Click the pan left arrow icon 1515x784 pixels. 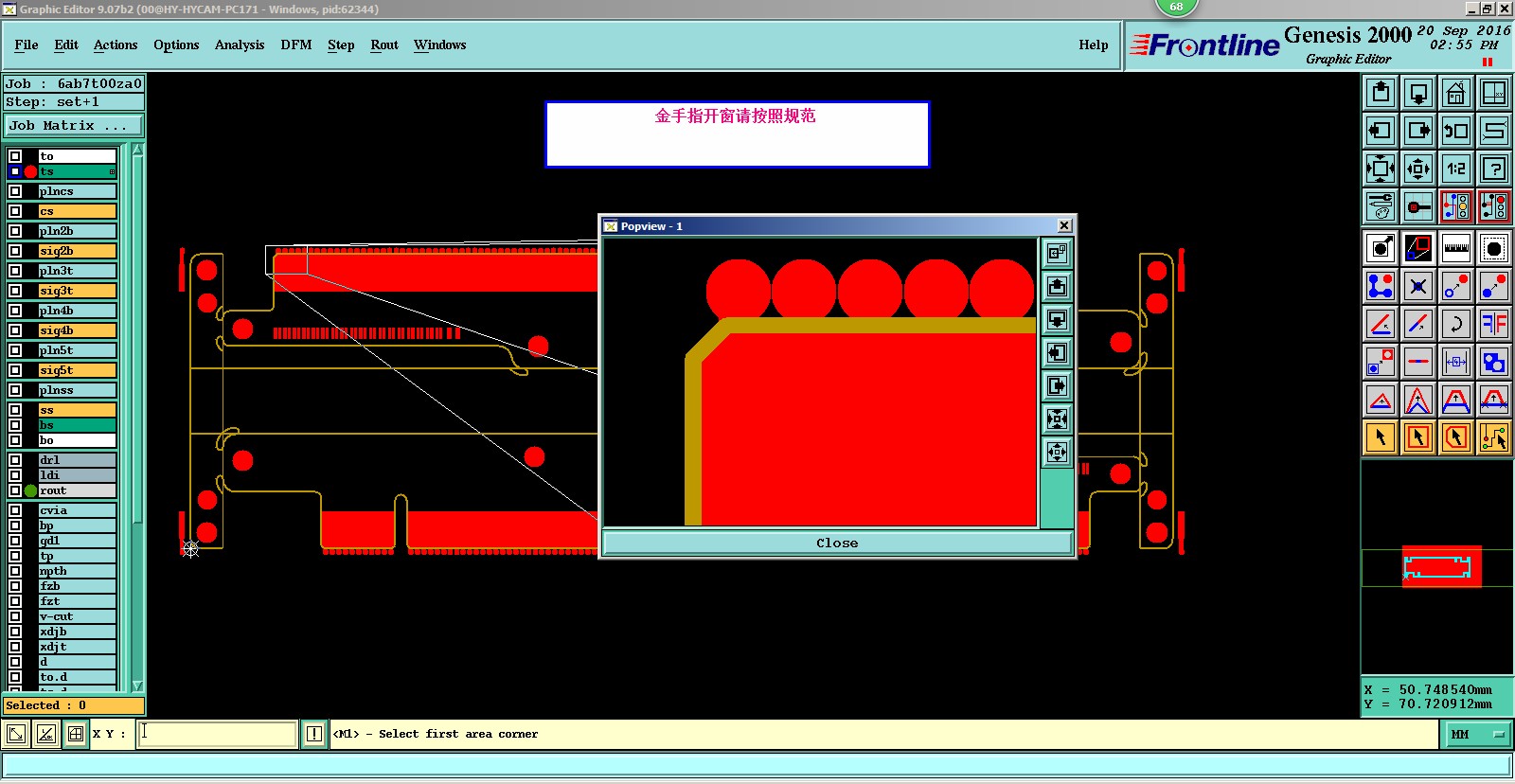point(1381,131)
